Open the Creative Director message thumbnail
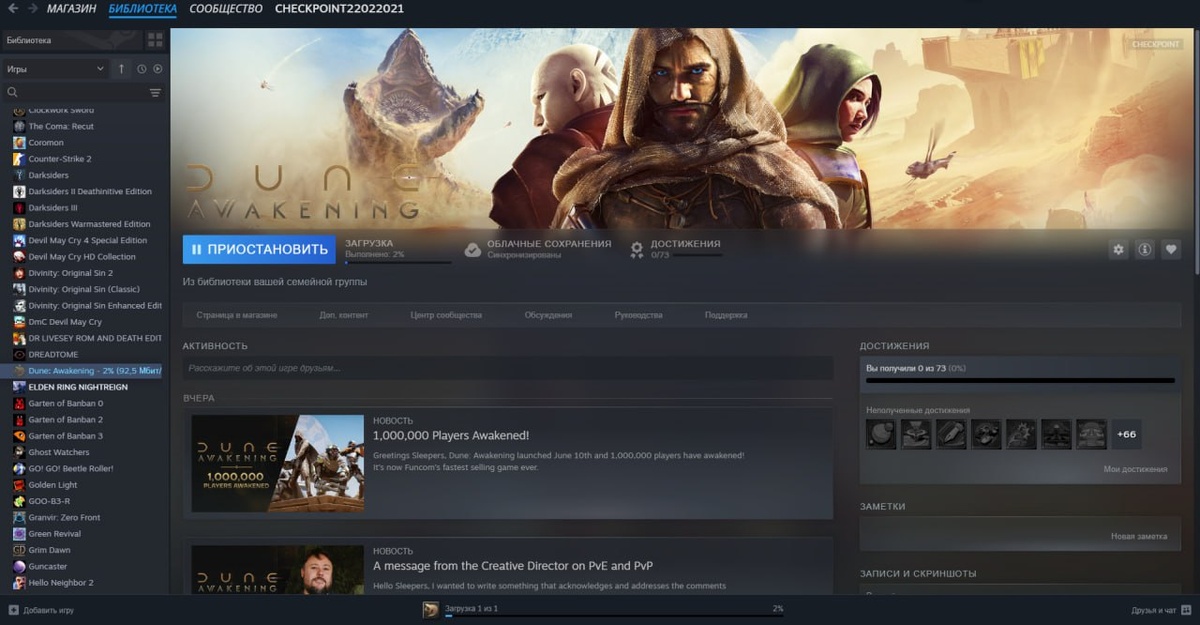 point(277,569)
